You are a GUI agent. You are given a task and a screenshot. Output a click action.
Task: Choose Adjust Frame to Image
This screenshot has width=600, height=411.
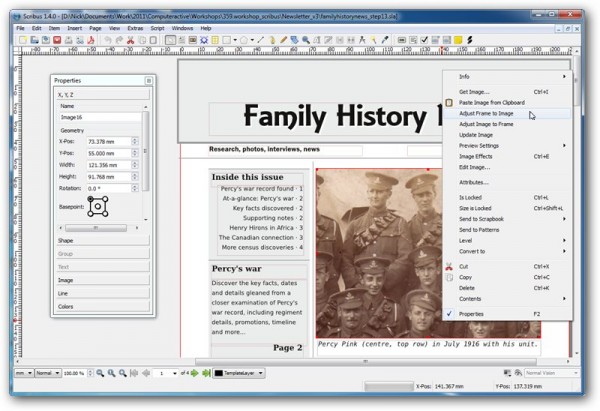tap(487, 114)
